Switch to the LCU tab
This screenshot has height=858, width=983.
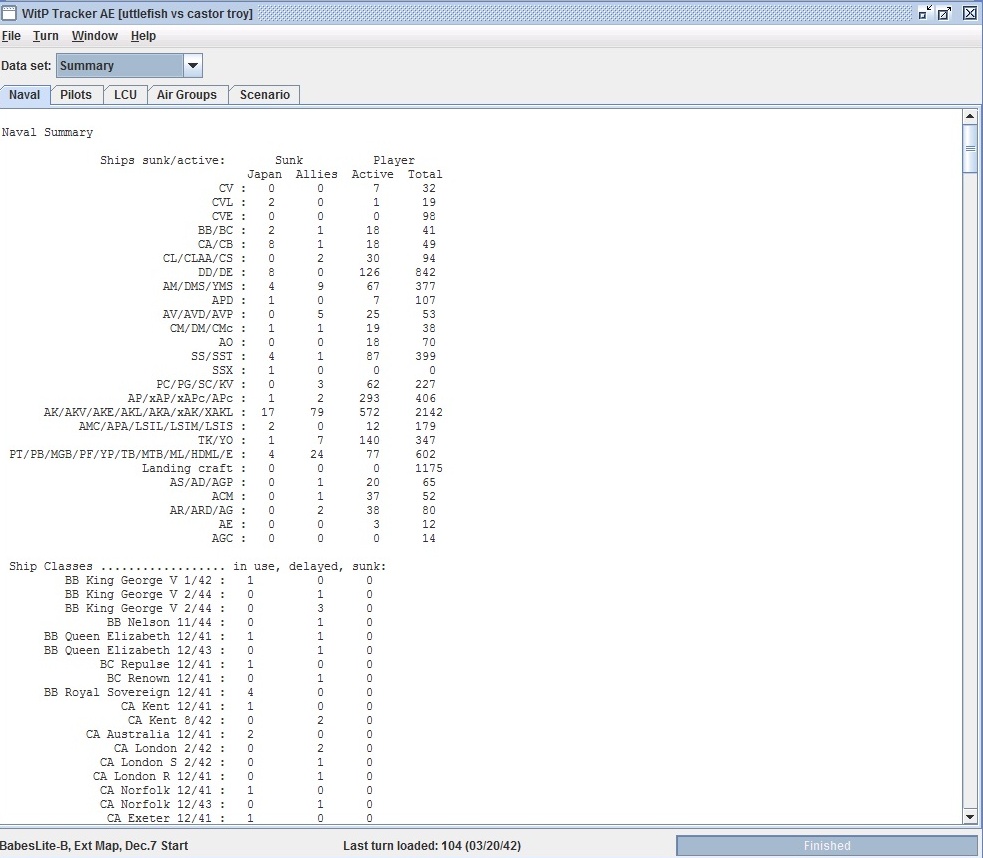point(125,95)
